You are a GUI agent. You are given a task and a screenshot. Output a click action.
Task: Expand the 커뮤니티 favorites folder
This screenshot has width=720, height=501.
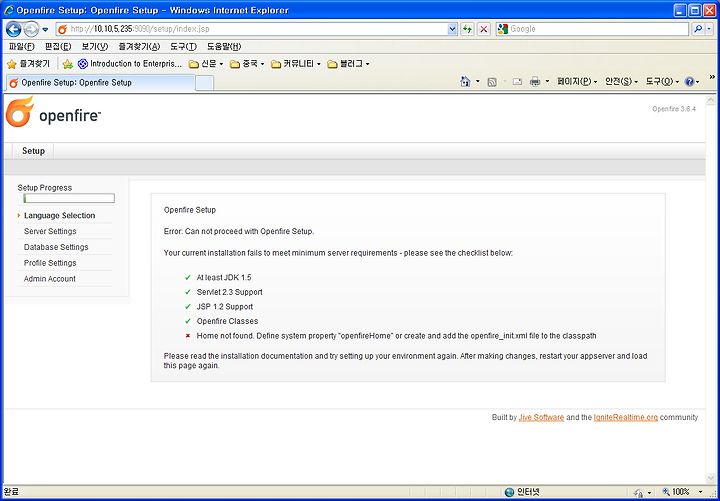[296, 64]
